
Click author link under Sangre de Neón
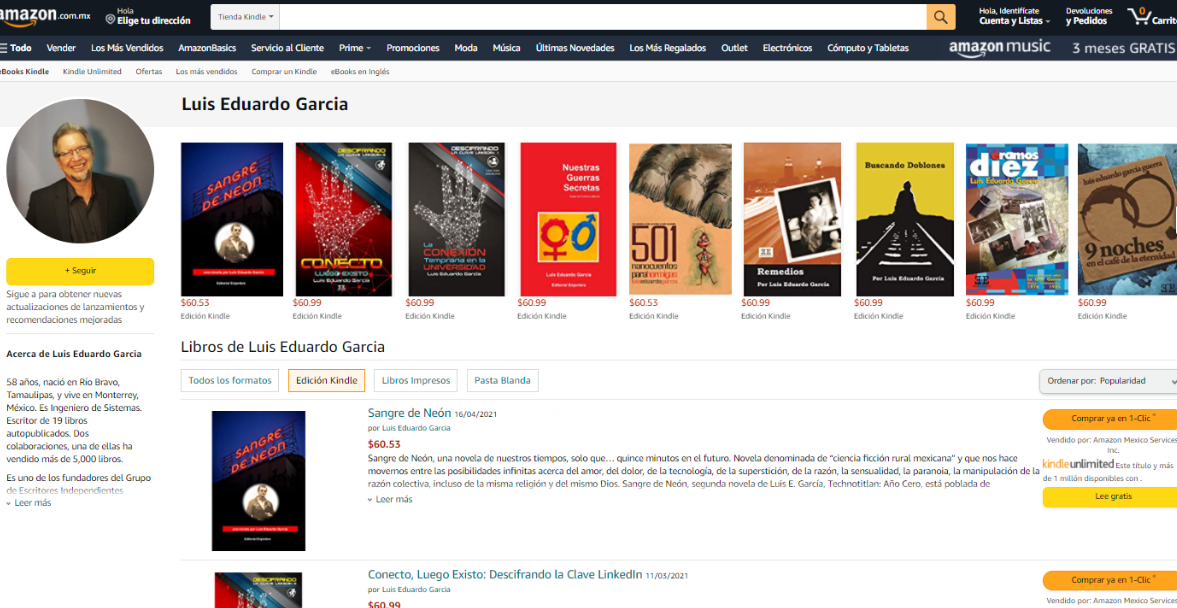point(417,428)
